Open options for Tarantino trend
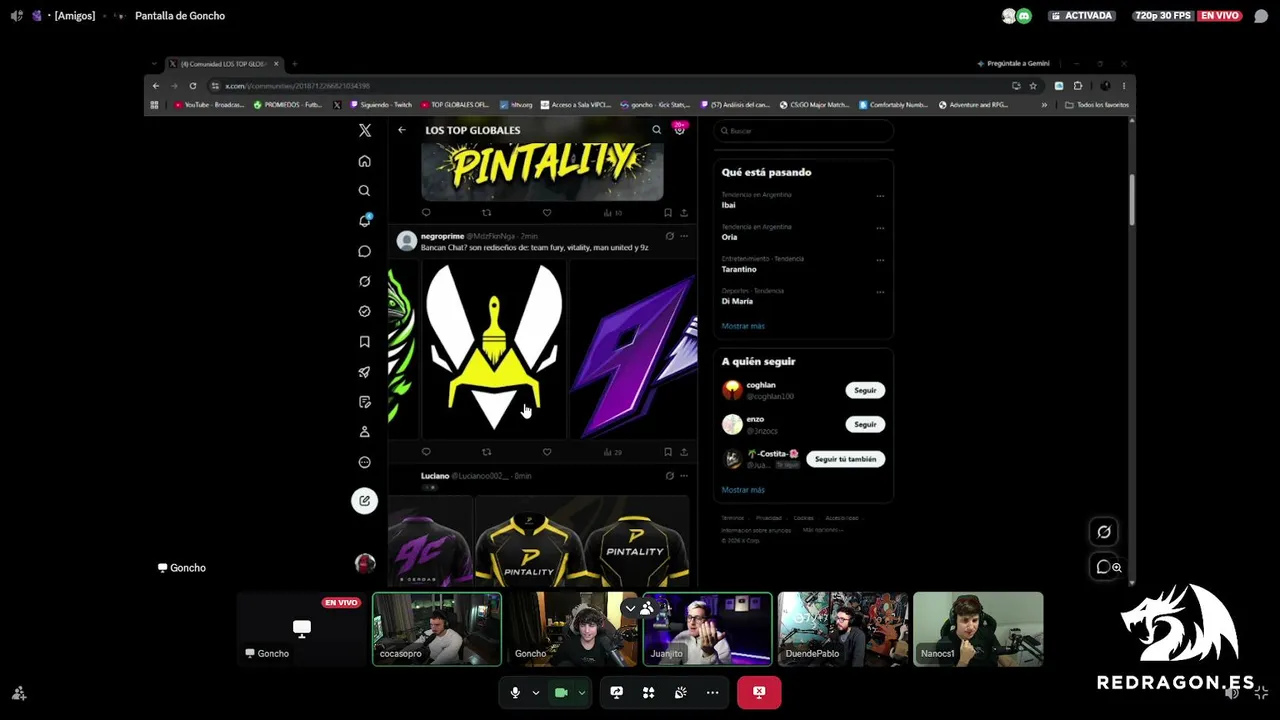 pos(880,260)
